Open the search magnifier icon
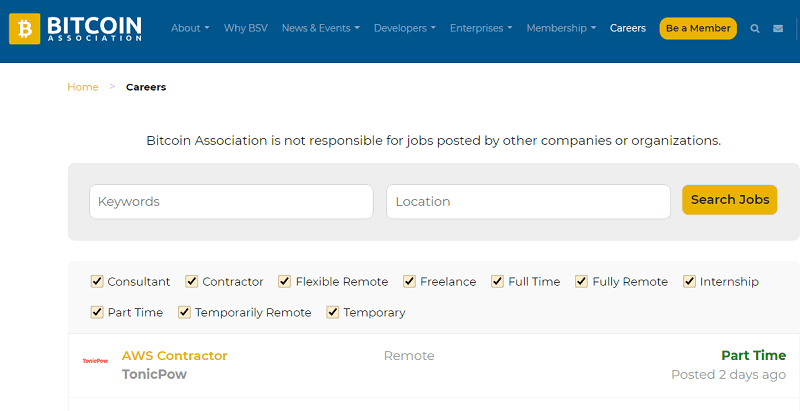800x411 pixels. point(755,29)
